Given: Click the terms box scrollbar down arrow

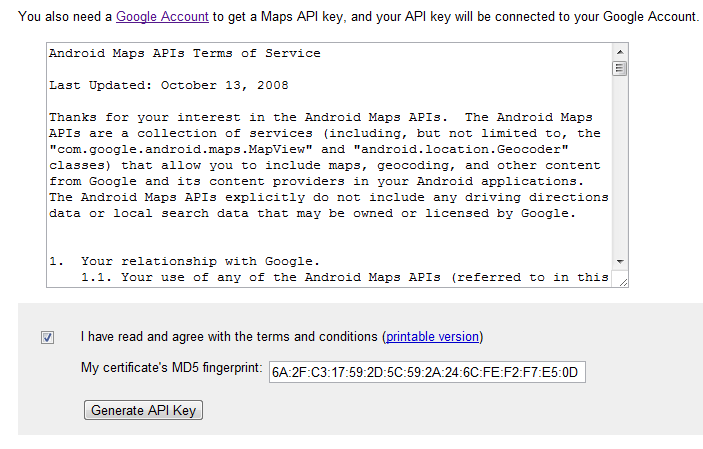Looking at the screenshot, I should pos(620,262).
